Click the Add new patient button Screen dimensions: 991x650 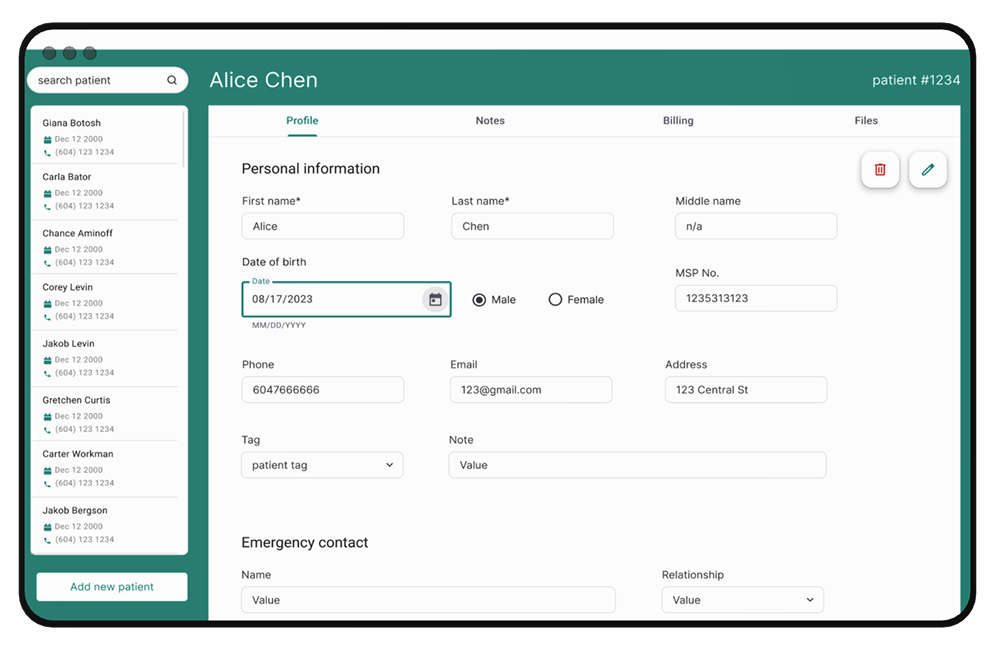[x=112, y=587]
